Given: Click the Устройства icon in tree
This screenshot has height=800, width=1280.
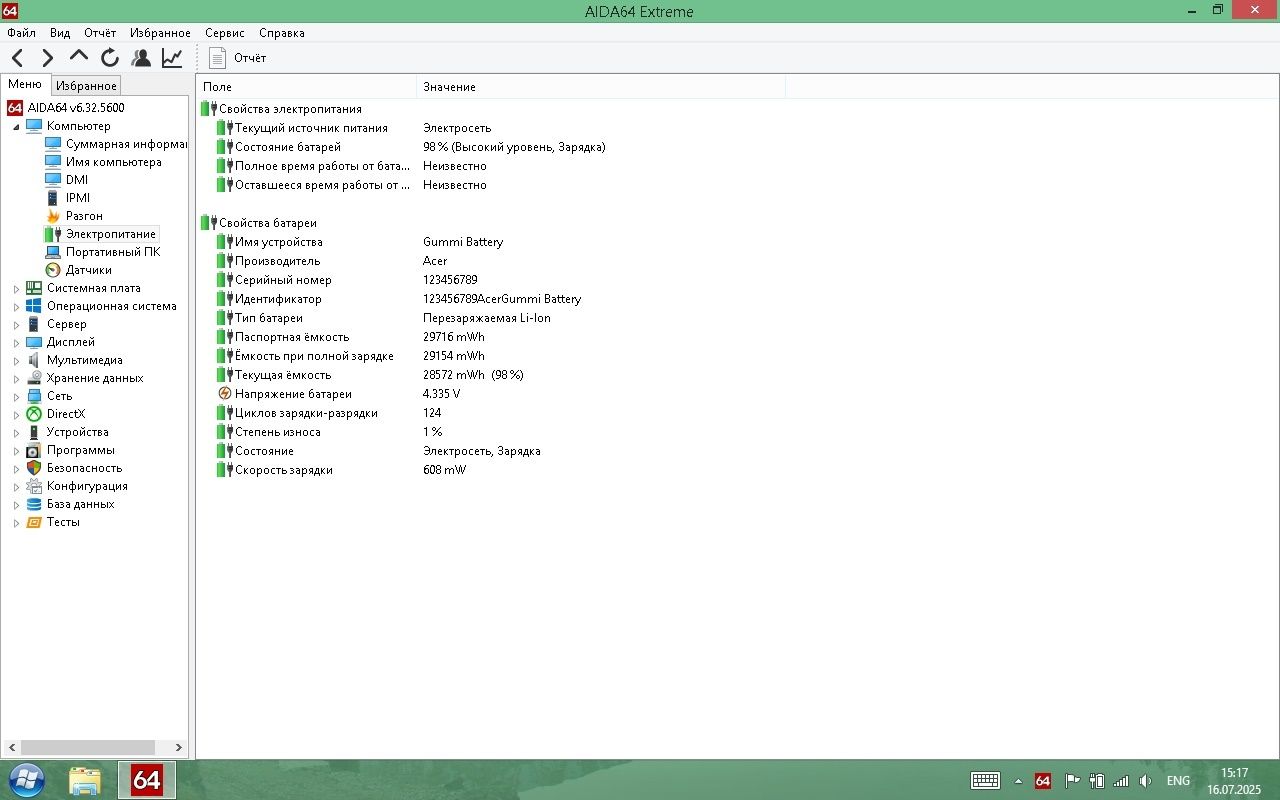Looking at the screenshot, I should (34, 432).
